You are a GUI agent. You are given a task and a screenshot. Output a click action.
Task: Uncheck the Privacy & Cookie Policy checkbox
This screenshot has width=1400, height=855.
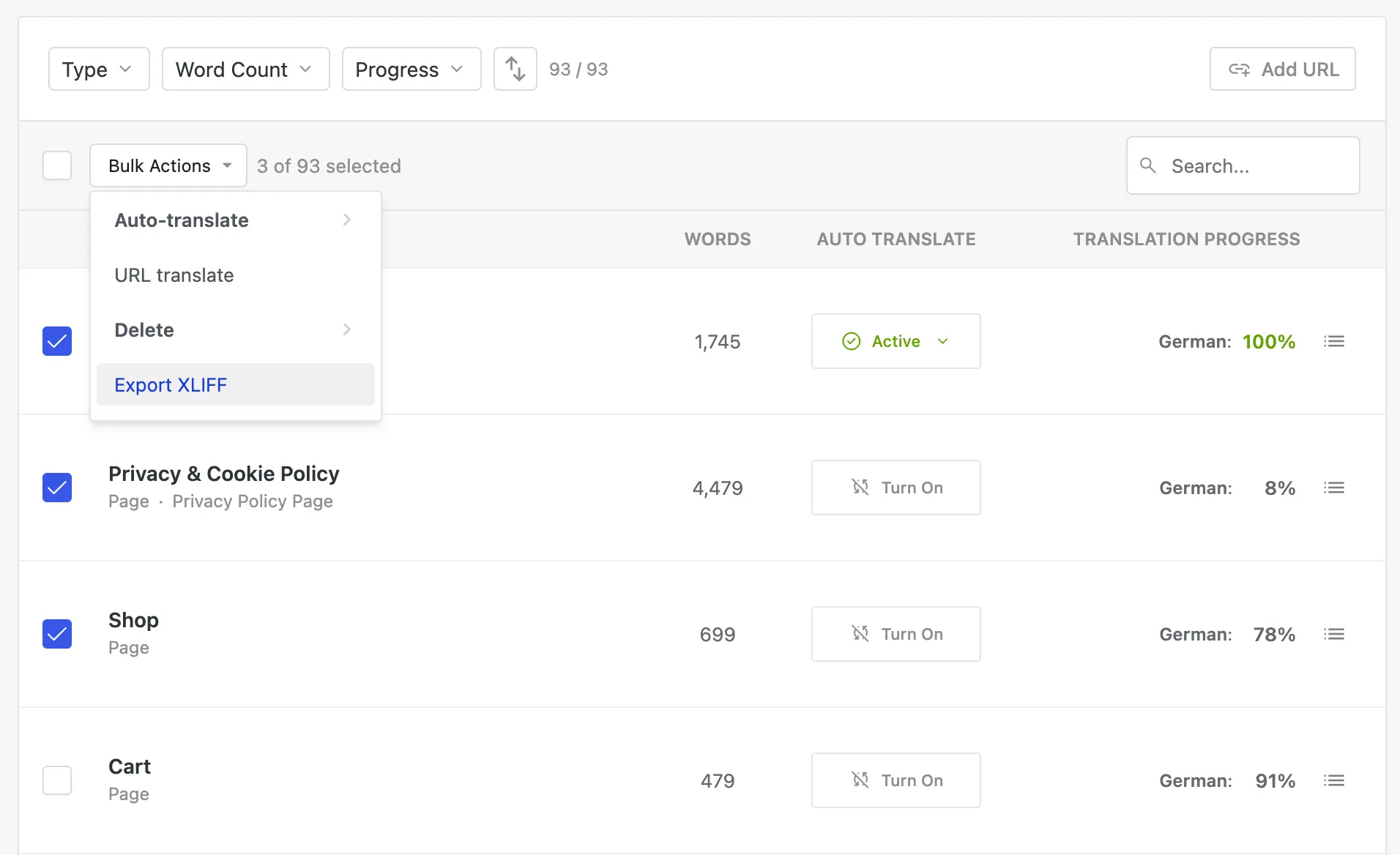tap(57, 488)
